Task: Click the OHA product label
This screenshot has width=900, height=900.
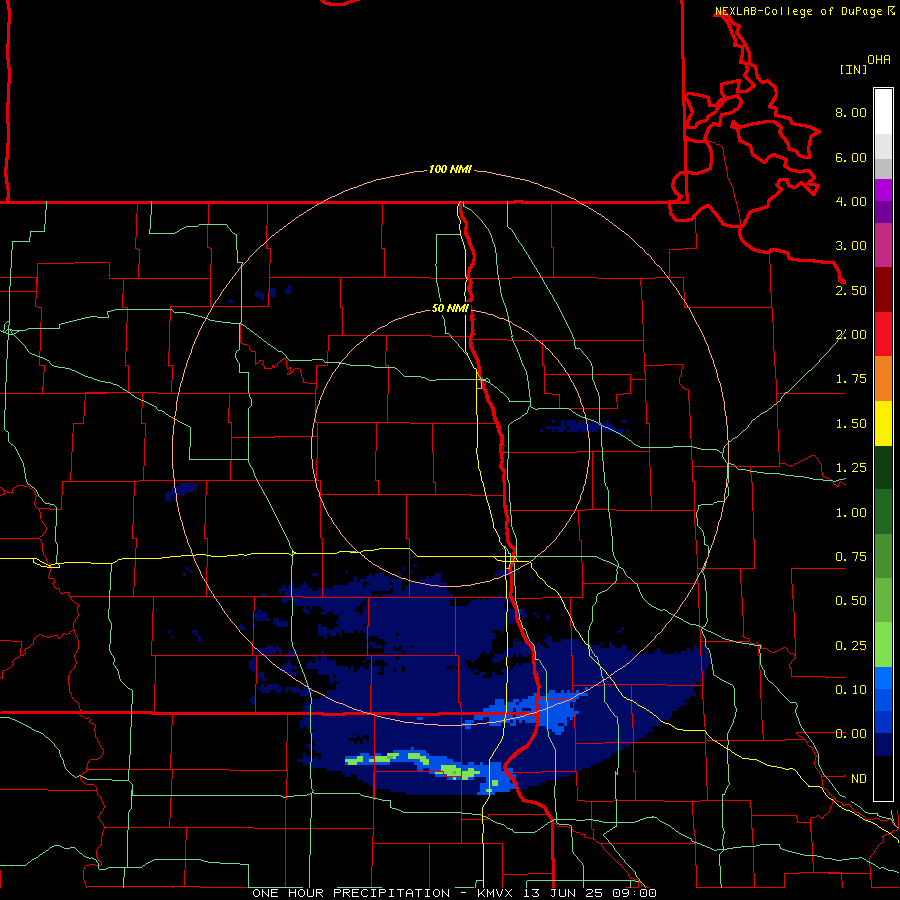Action: point(879,60)
